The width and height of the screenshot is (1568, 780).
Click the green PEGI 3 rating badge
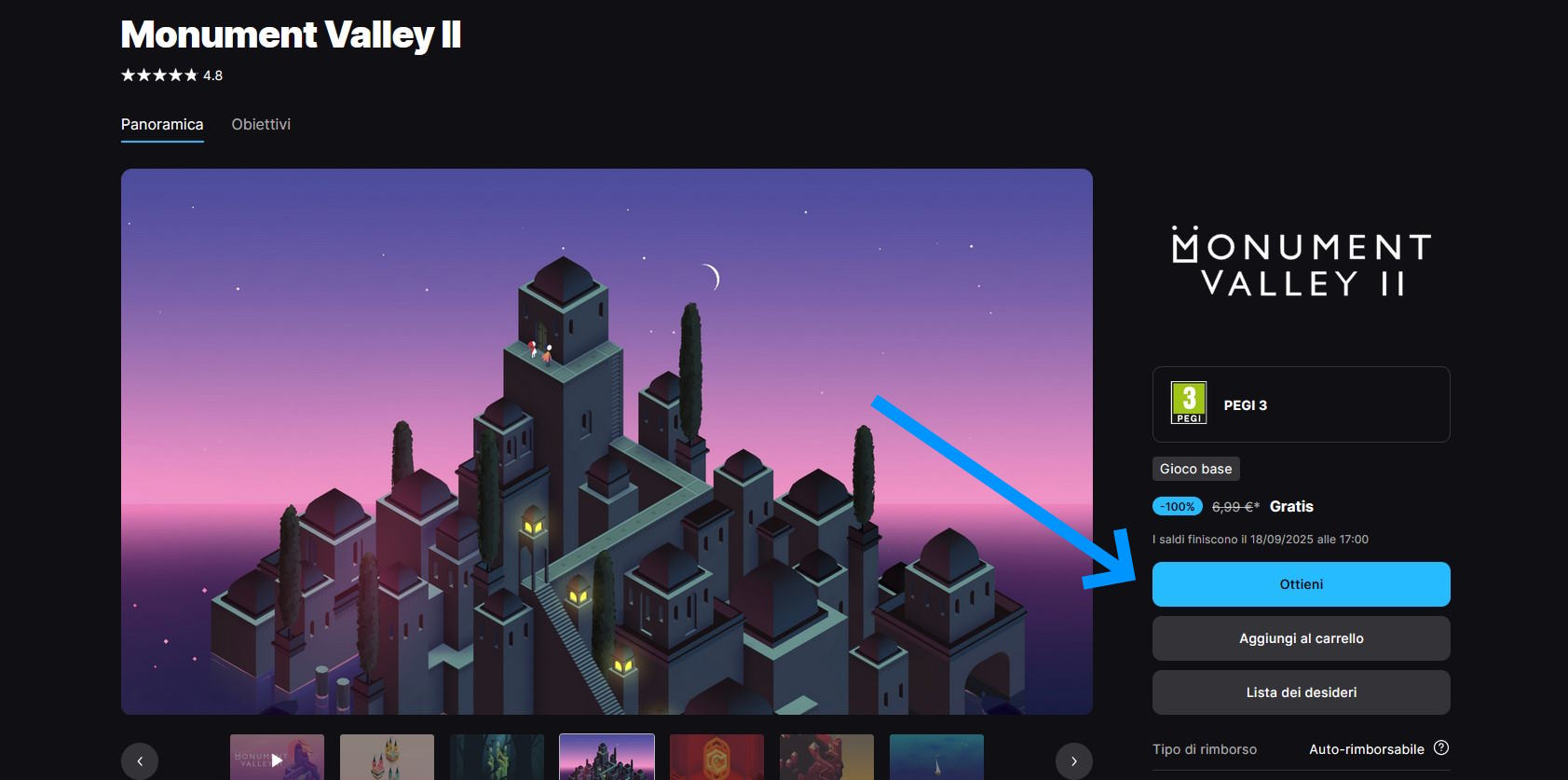1189,404
